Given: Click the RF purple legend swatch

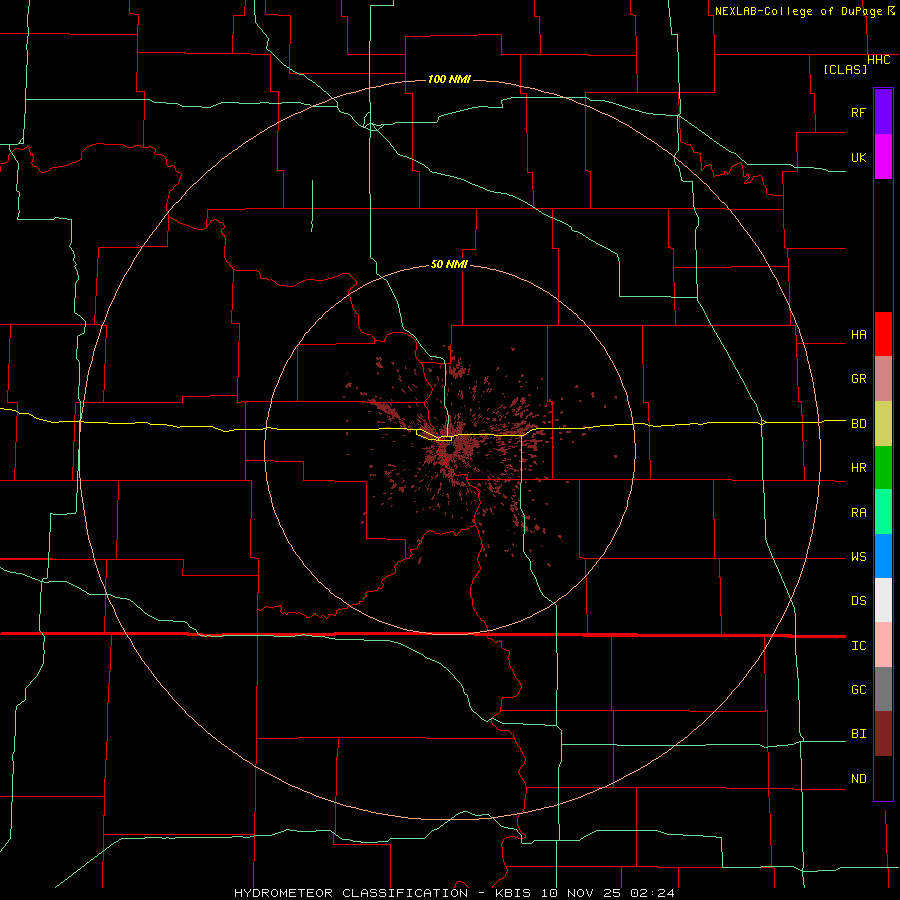Looking at the screenshot, I should pyautogui.click(x=883, y=112).
